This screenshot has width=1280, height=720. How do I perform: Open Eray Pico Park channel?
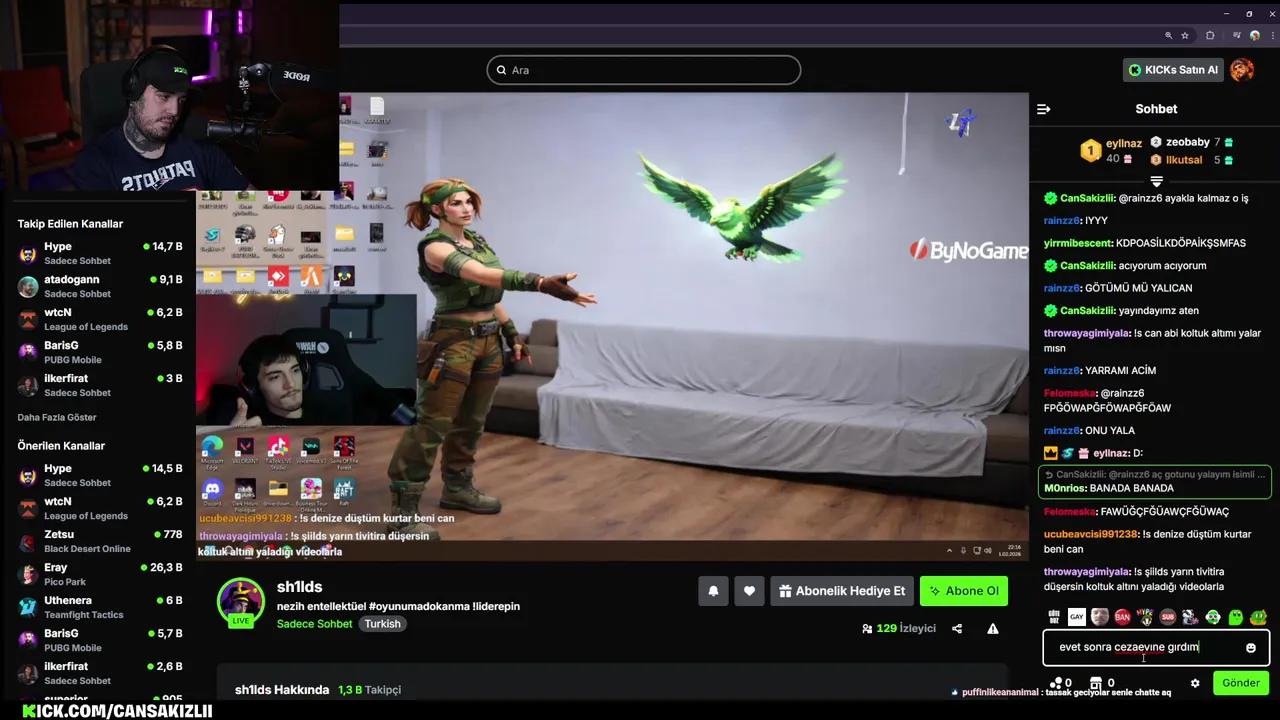(100, 574)
